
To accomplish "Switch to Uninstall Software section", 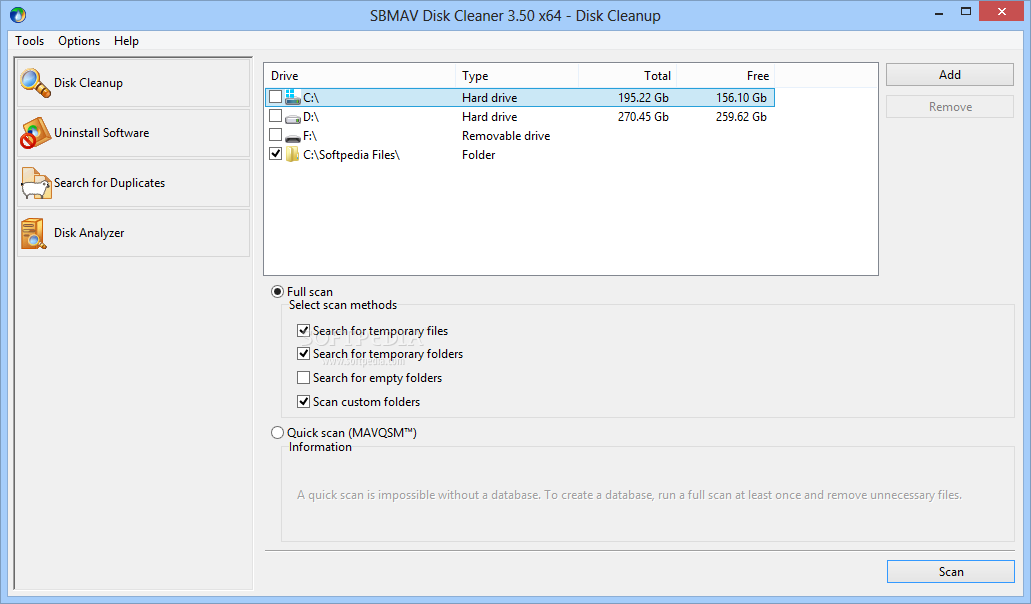I will [x=133, y=133].
